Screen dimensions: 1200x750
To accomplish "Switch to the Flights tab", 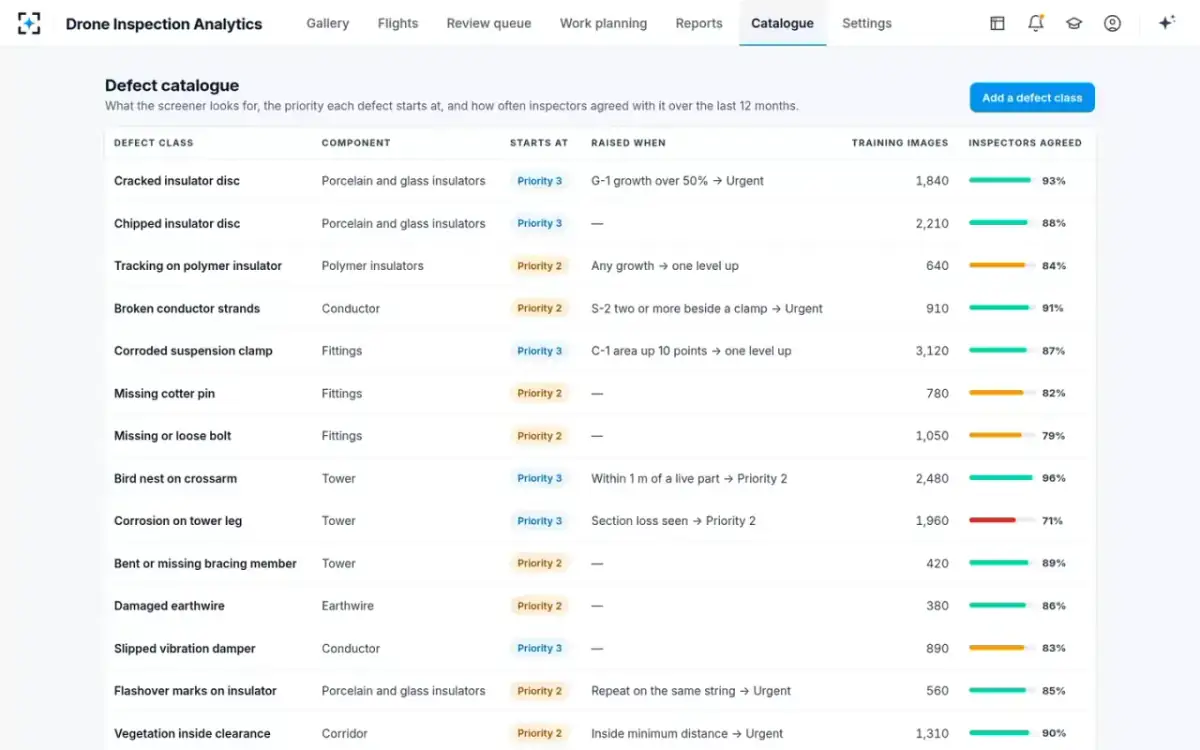I will pos(398,23).
